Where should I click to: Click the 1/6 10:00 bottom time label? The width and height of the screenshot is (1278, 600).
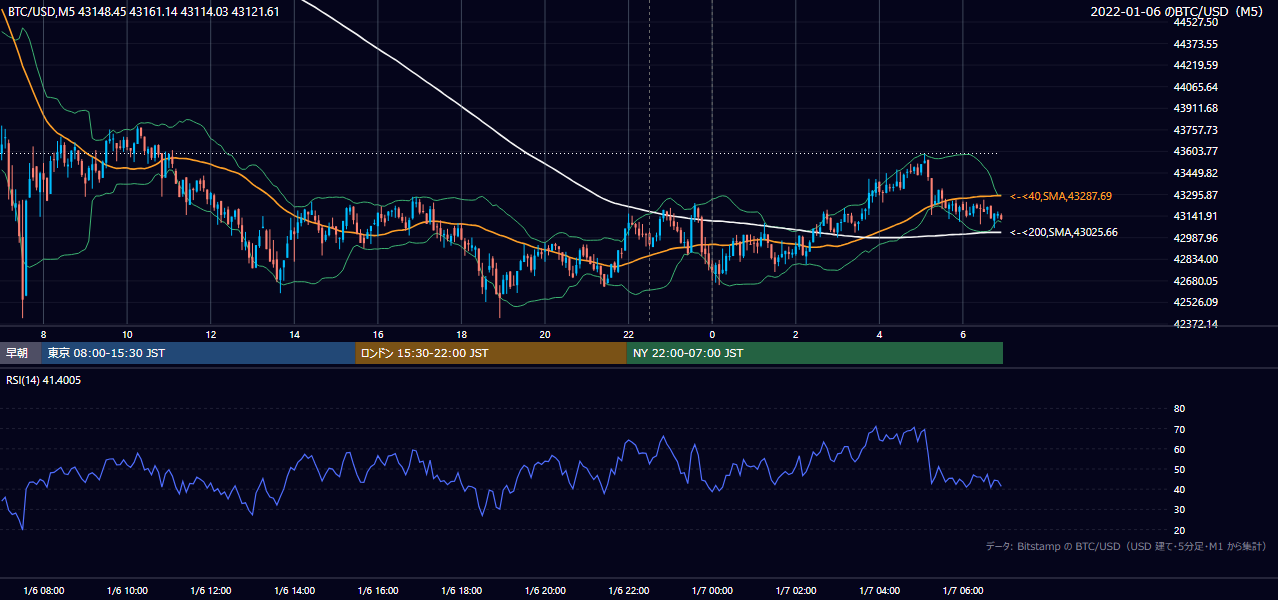coord(127,590)
